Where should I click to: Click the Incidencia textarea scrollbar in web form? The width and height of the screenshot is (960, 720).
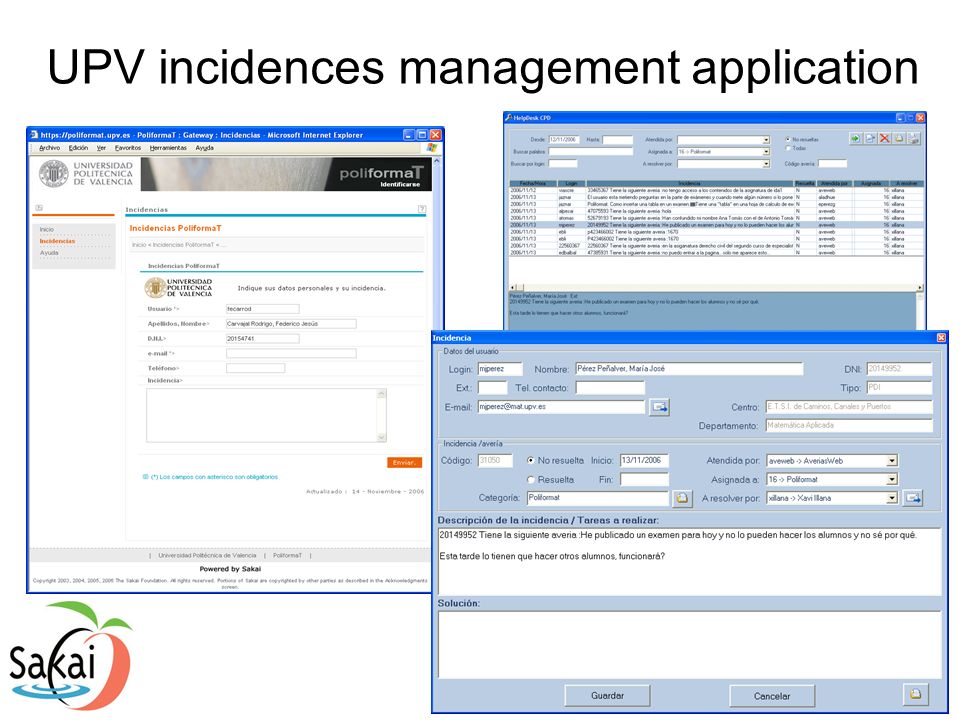tap(381, 415)
